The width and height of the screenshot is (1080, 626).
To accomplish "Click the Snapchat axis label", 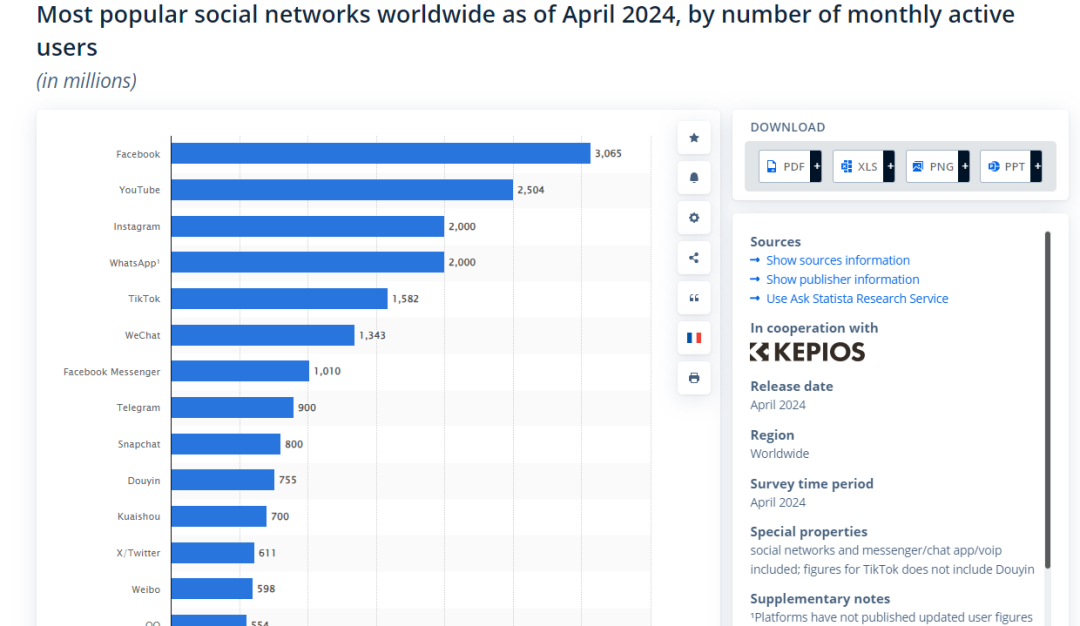I will coord(139,444).
